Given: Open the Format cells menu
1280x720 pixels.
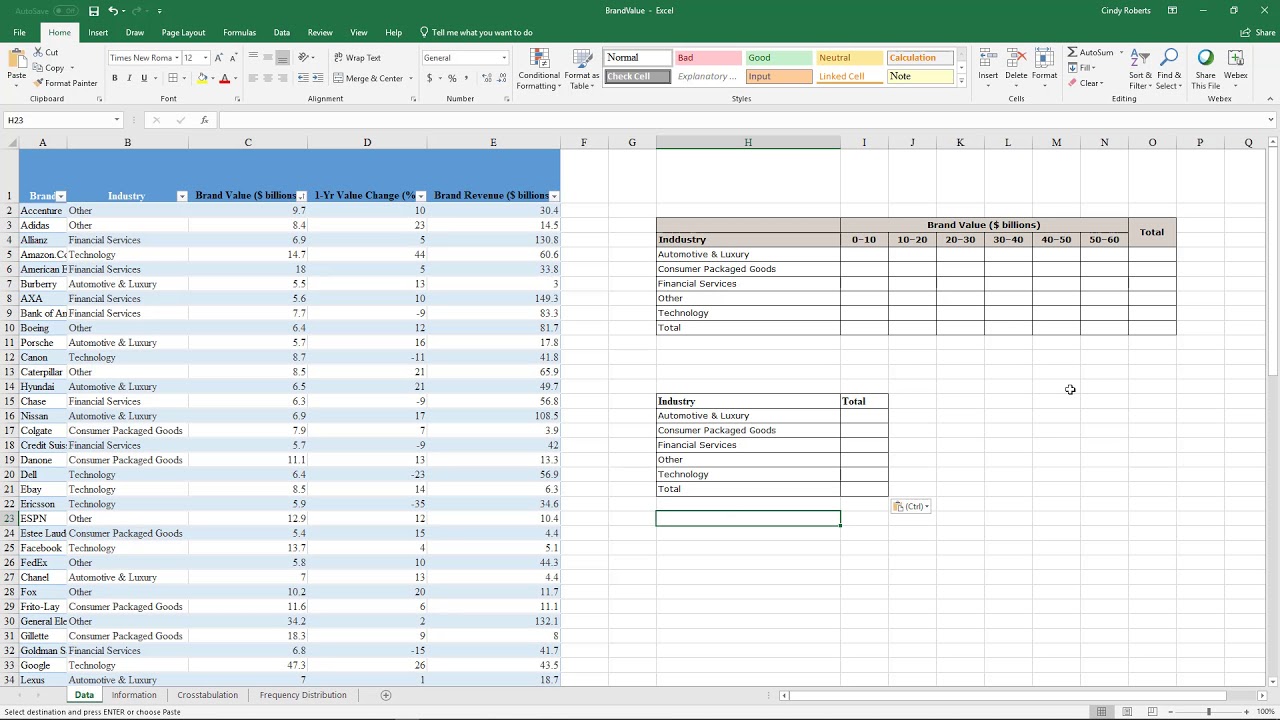Looking at the screenshot, I should (x=1044, y=66).
